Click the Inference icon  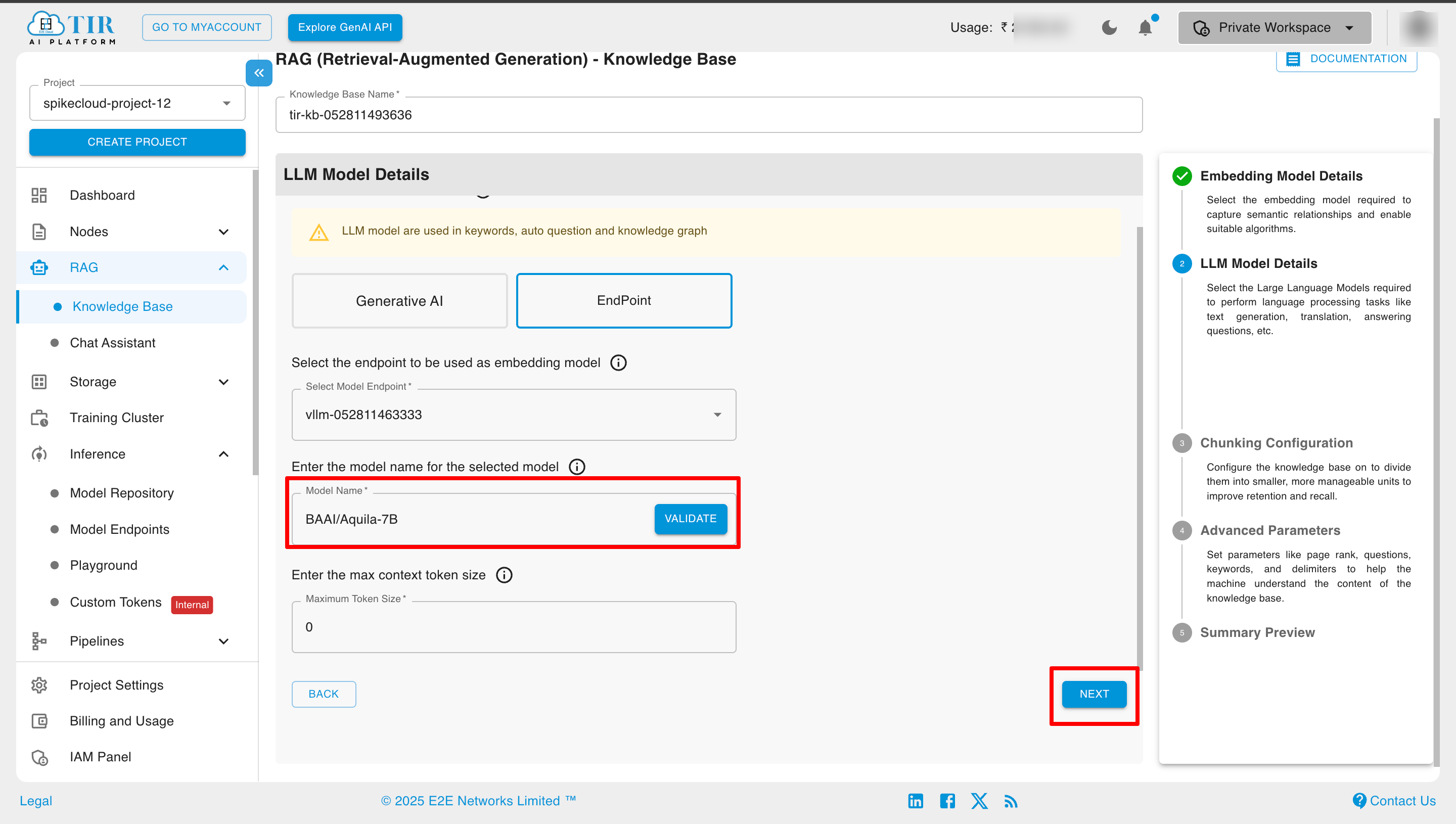tap(38, 453)
